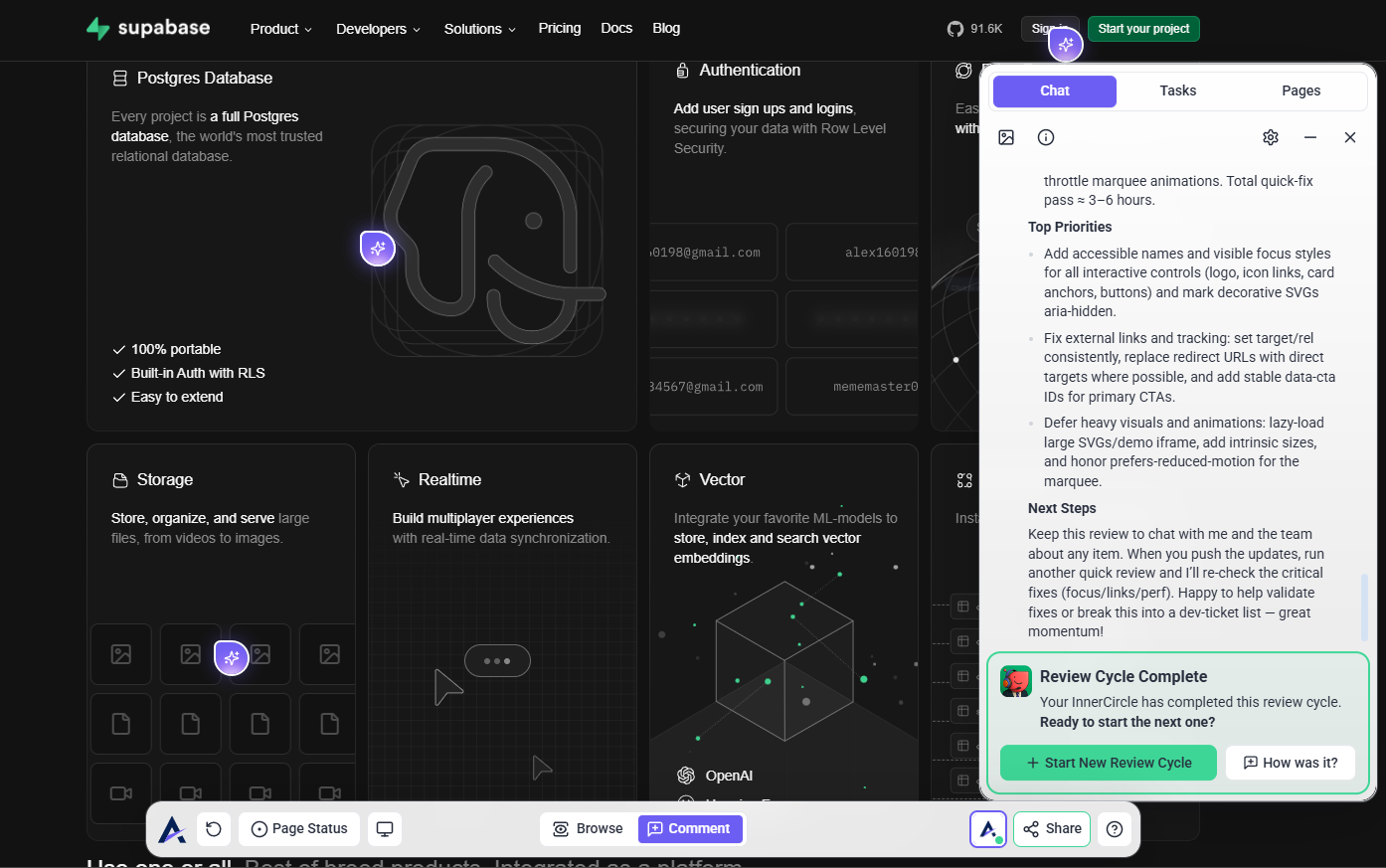Click the info icon in chat panel
This screenshot has width=1386, height=868.
(x=1046, y=137)
